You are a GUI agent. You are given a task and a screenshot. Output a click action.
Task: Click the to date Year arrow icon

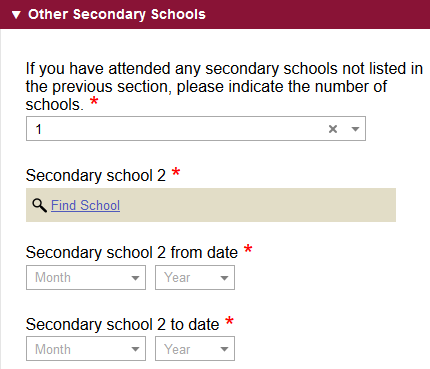pyautogui.click(x=224, y=349)
